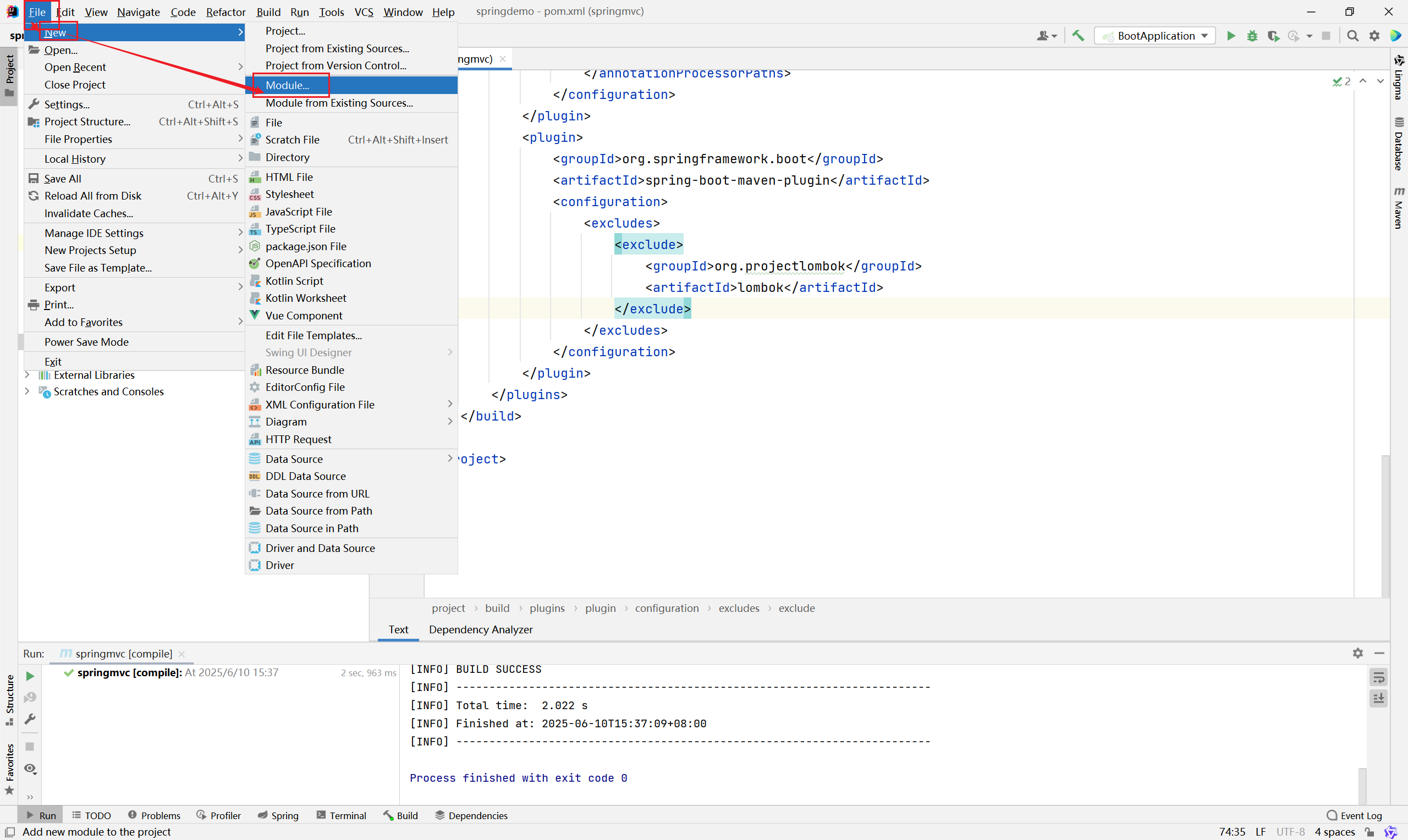The image size is (1408, 840).
Task: Open the Maven tool window
Action: click(1399, 208)
